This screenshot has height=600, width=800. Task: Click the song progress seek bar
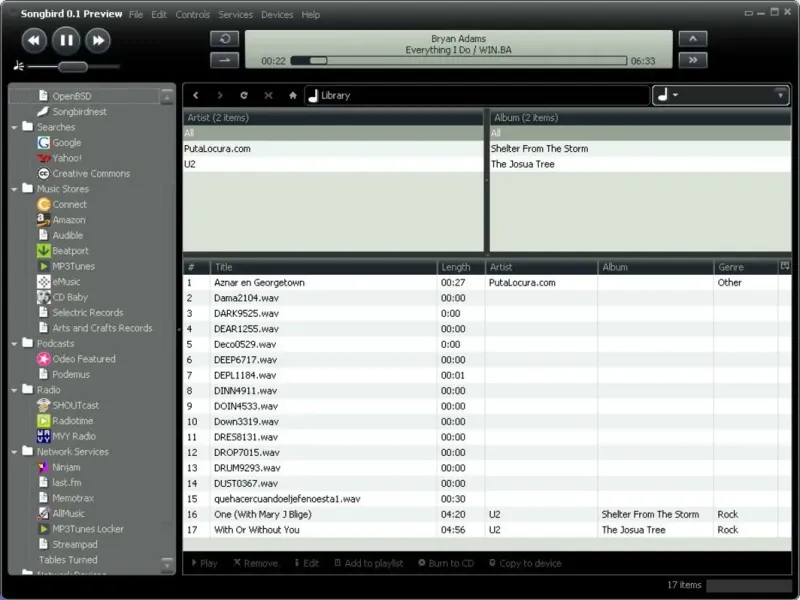pos(458,61)
